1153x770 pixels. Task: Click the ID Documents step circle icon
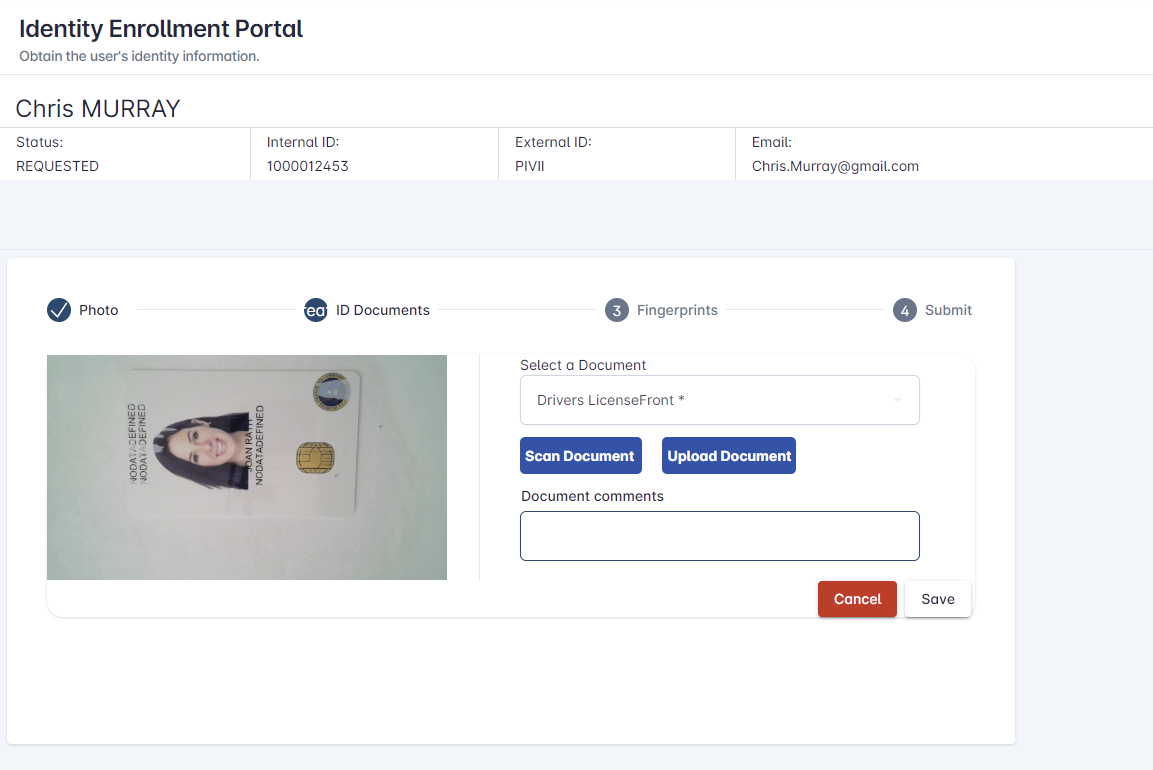pos(316,310)
